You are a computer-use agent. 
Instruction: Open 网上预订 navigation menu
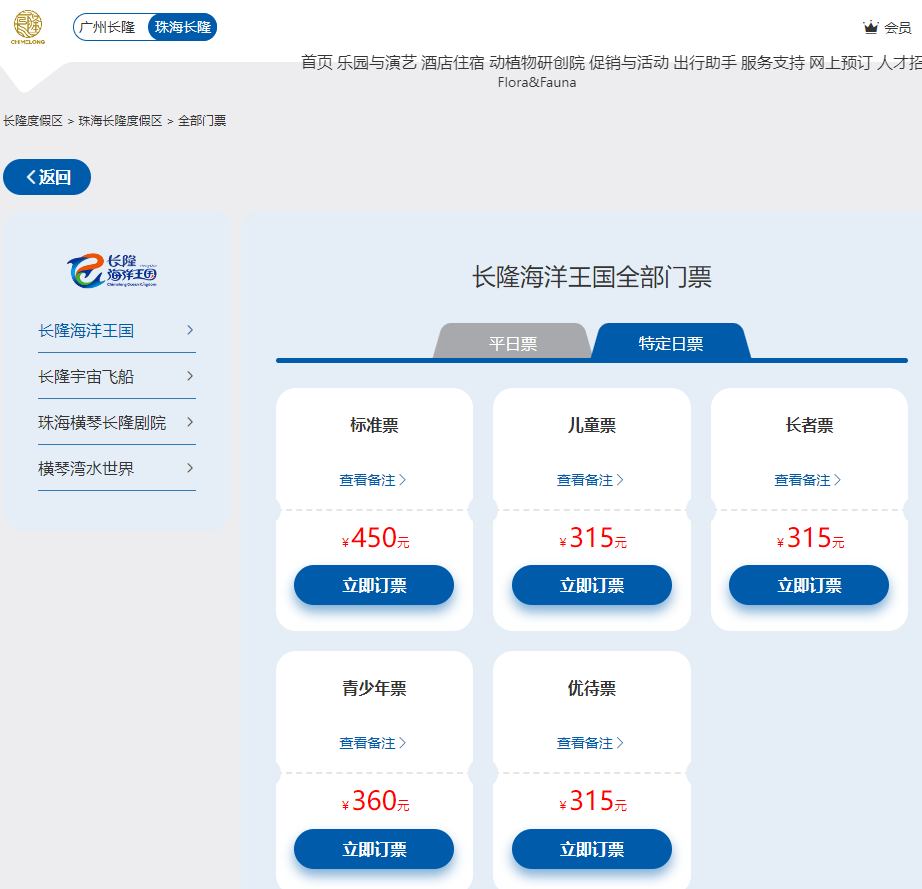(x=840, y=62)
